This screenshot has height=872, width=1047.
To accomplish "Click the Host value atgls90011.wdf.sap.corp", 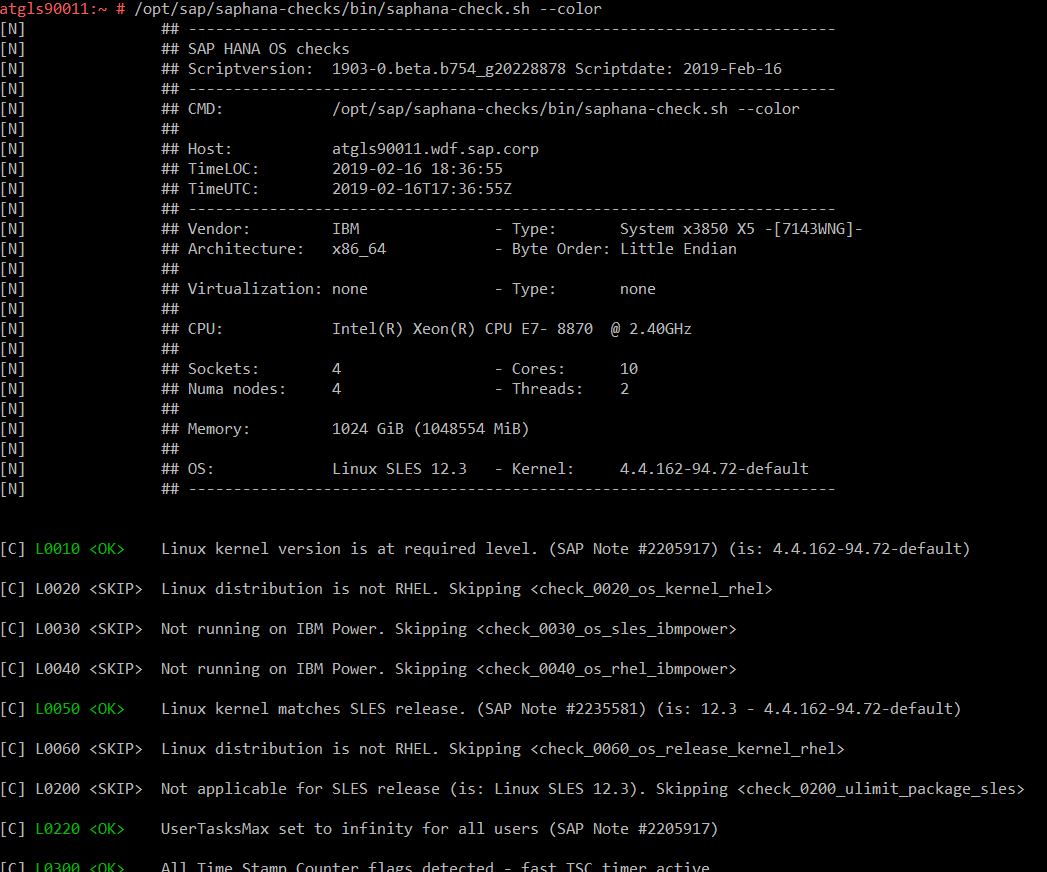I will pos(435,149).
